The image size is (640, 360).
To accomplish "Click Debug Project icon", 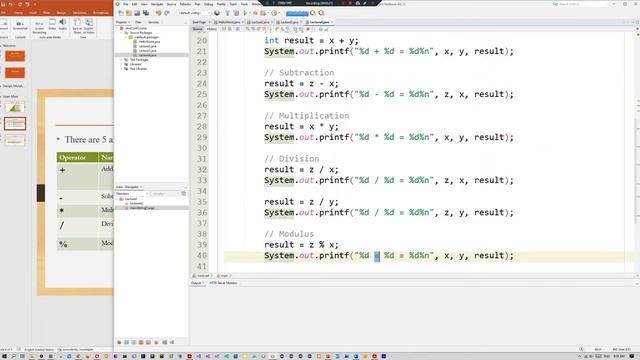I will (255, 13).
